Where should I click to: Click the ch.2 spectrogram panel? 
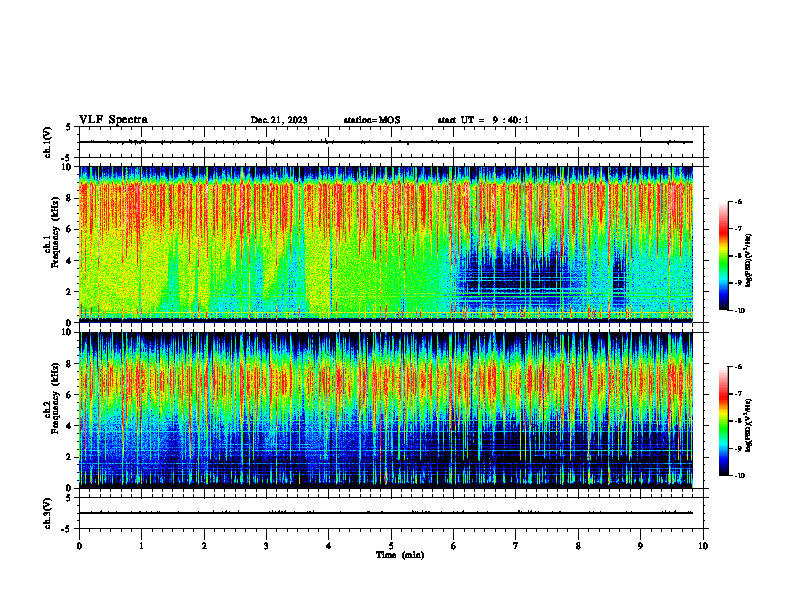pos(386,410)
